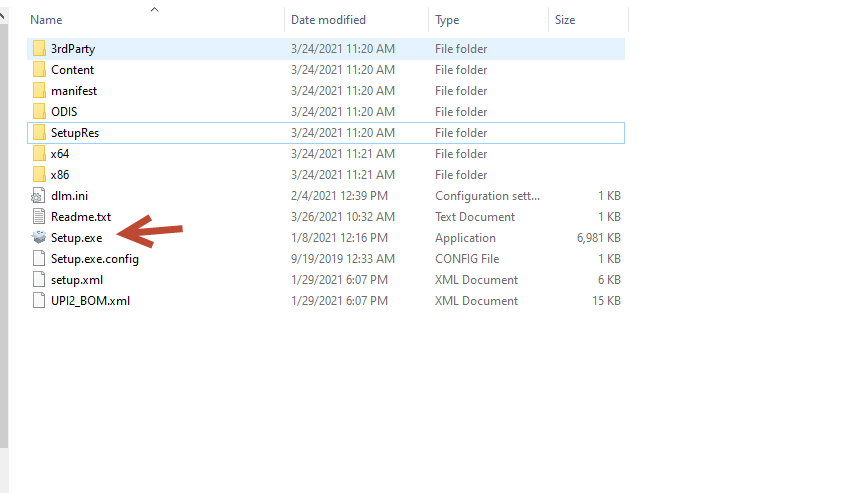Toggle the sort arrow above Name column
The width and height of the screenshot is (864, 493).
(154, 10)
